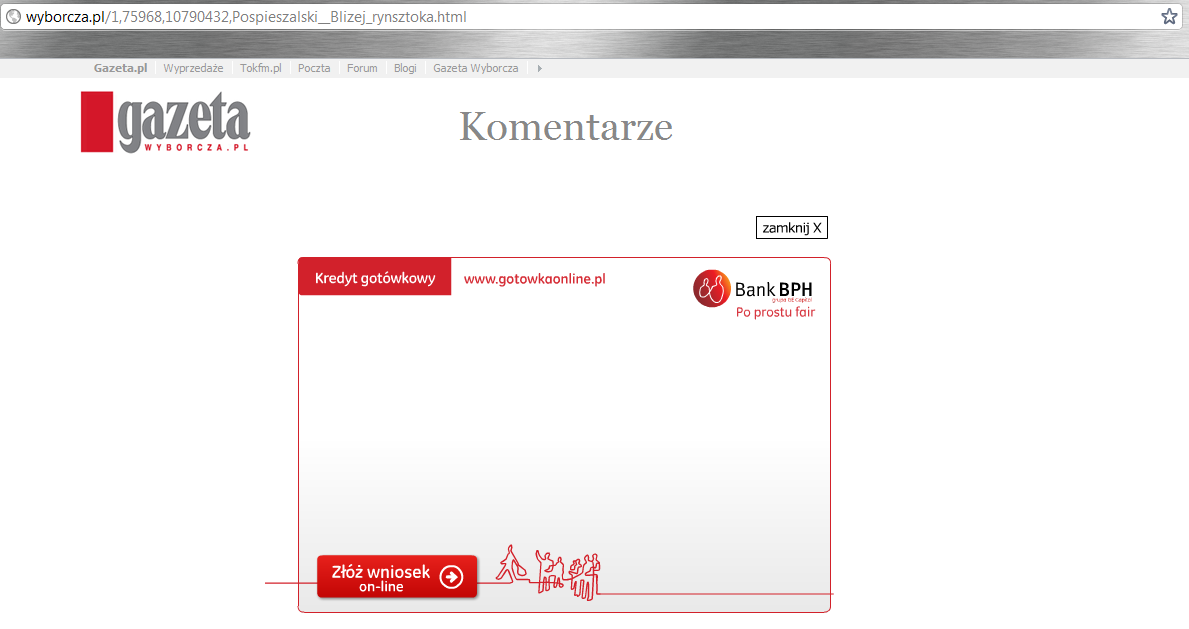This screenshot has height=629, width=1189.
Task: Click the red line-drawn people illustration
Action: 551,572
